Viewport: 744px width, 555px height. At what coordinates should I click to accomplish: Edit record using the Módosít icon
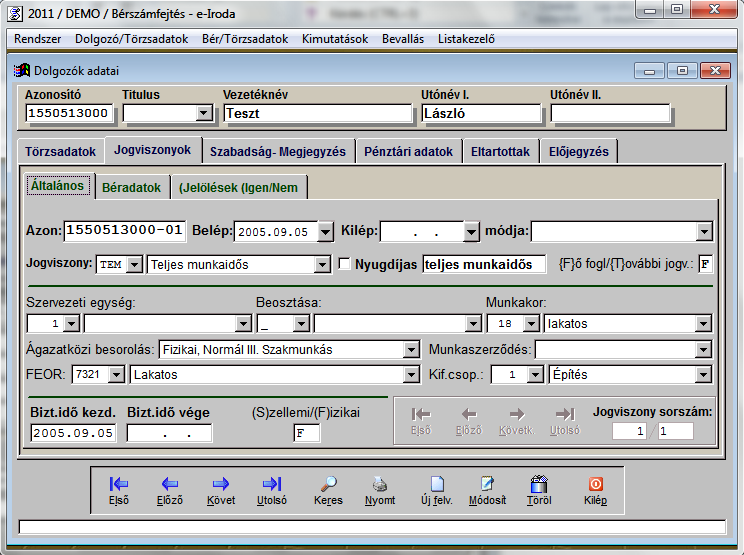point(487,487)
